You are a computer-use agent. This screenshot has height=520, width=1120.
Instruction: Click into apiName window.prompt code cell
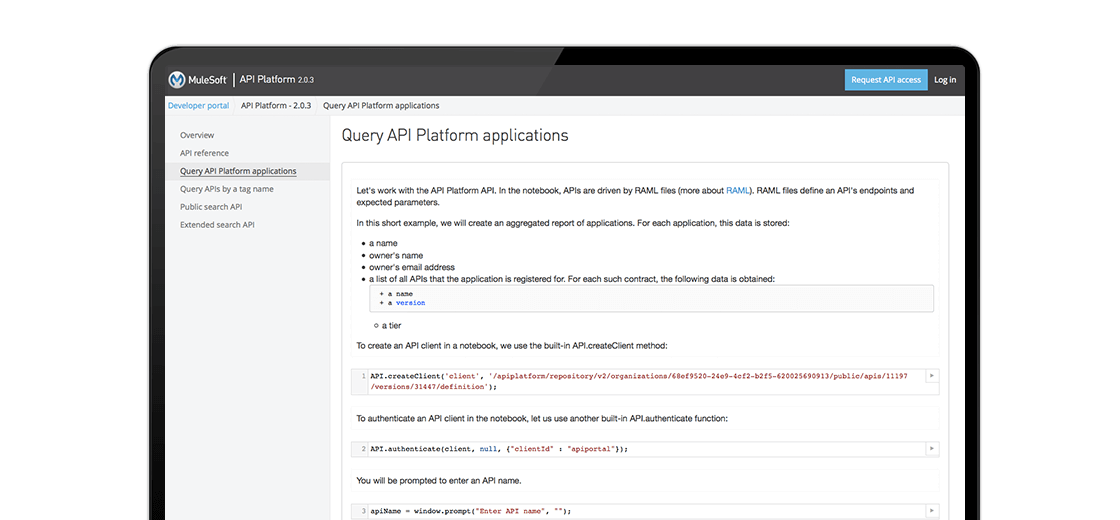click(x=646, y=511)
